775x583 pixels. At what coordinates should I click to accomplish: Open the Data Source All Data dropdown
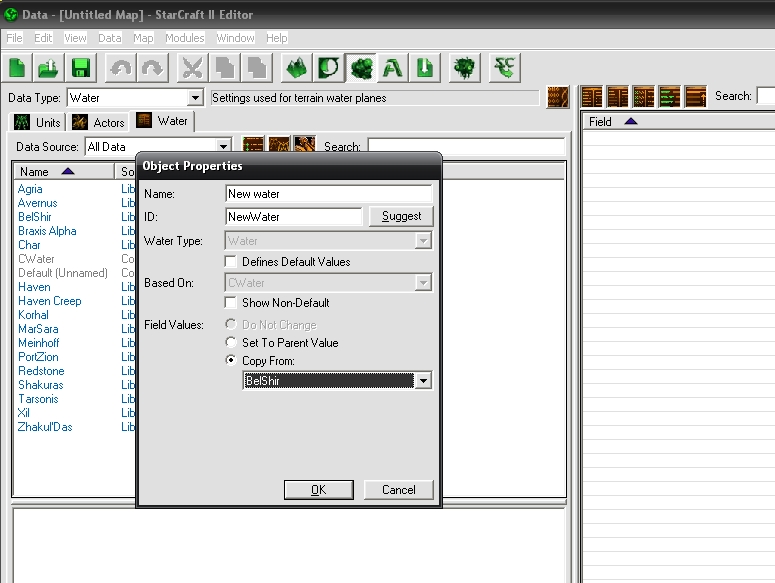(223, 147)
